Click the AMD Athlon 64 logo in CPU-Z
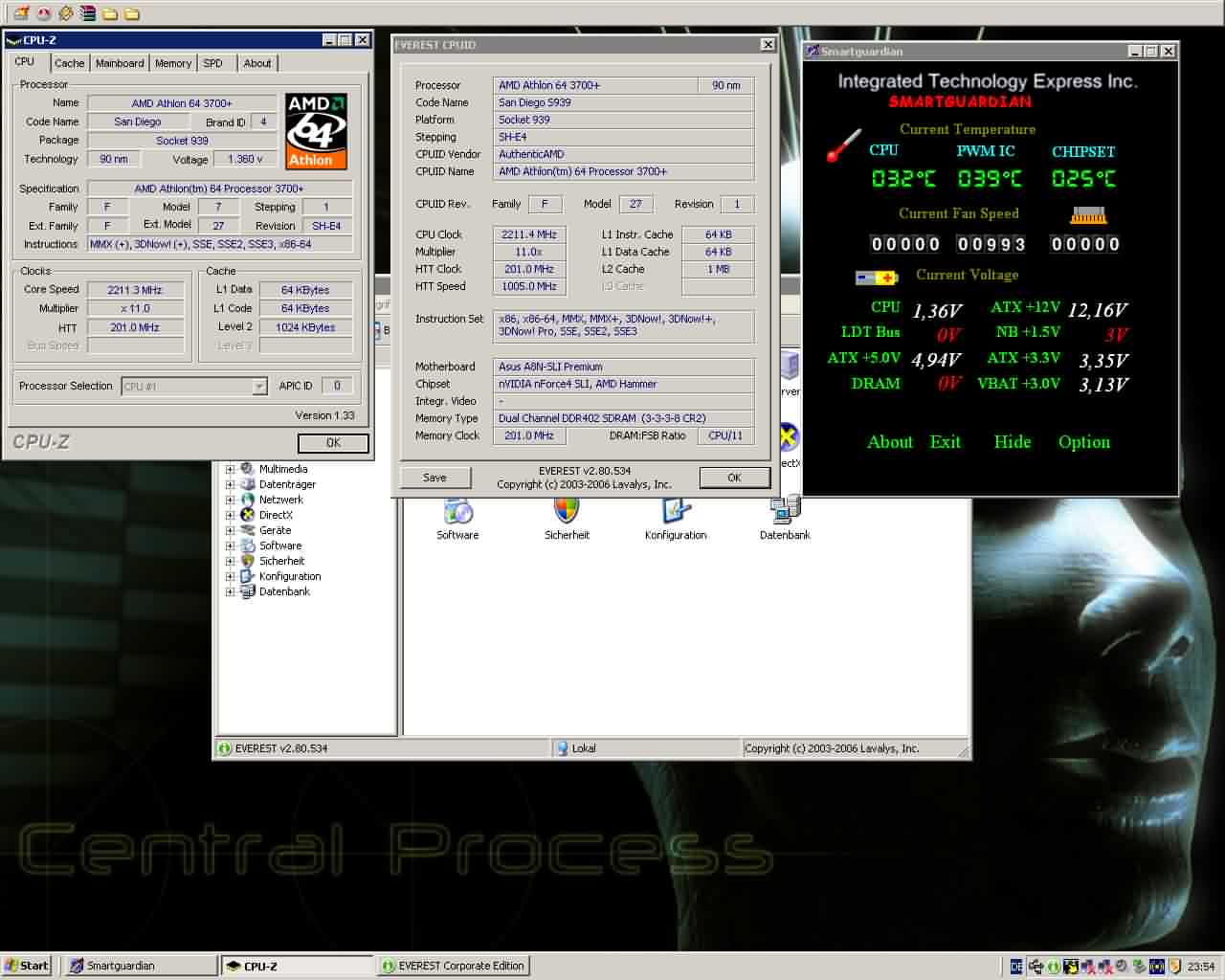The height and width of the screenshot is (980, 1225). tap(316, 131)
